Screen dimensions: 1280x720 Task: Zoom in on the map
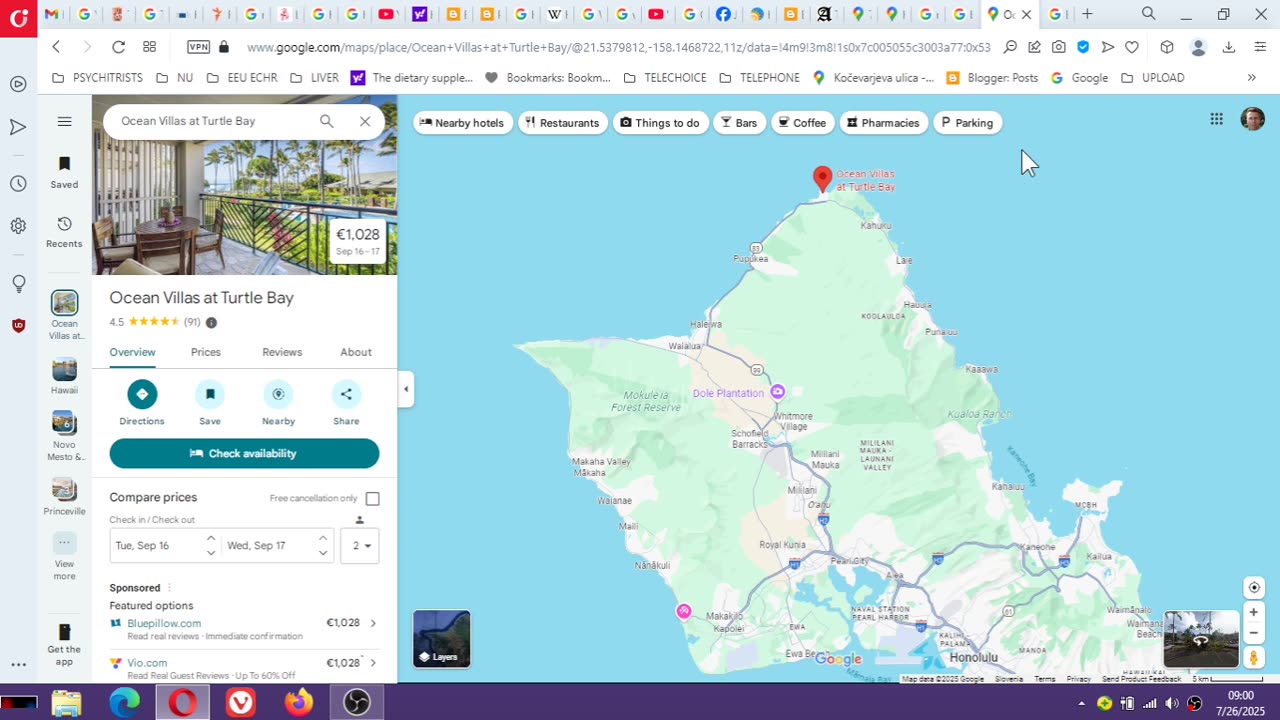[1254, 612]
